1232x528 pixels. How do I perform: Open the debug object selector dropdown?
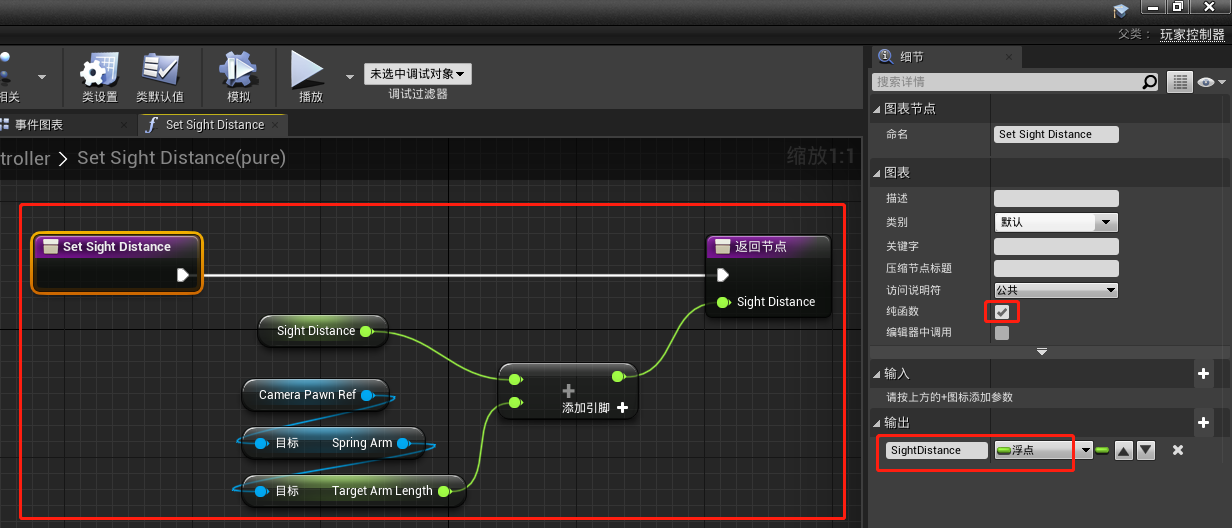[418, 74]
